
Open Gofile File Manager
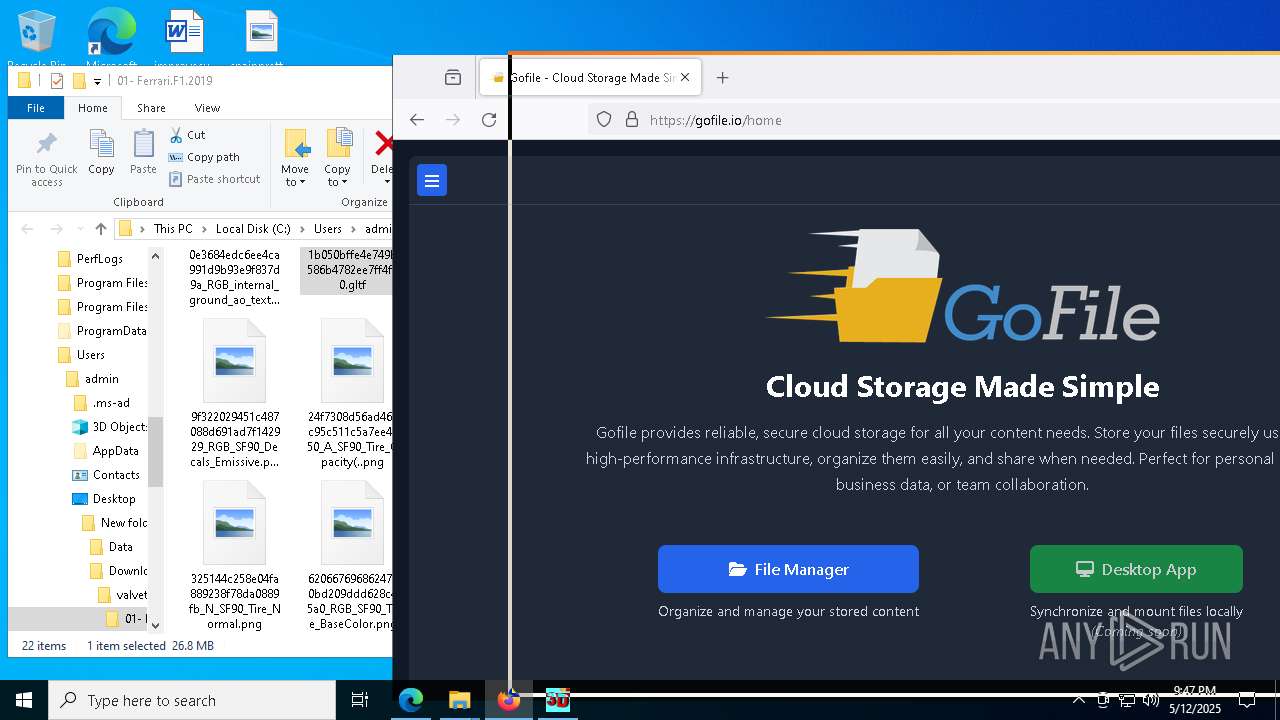tap(788, 569)
